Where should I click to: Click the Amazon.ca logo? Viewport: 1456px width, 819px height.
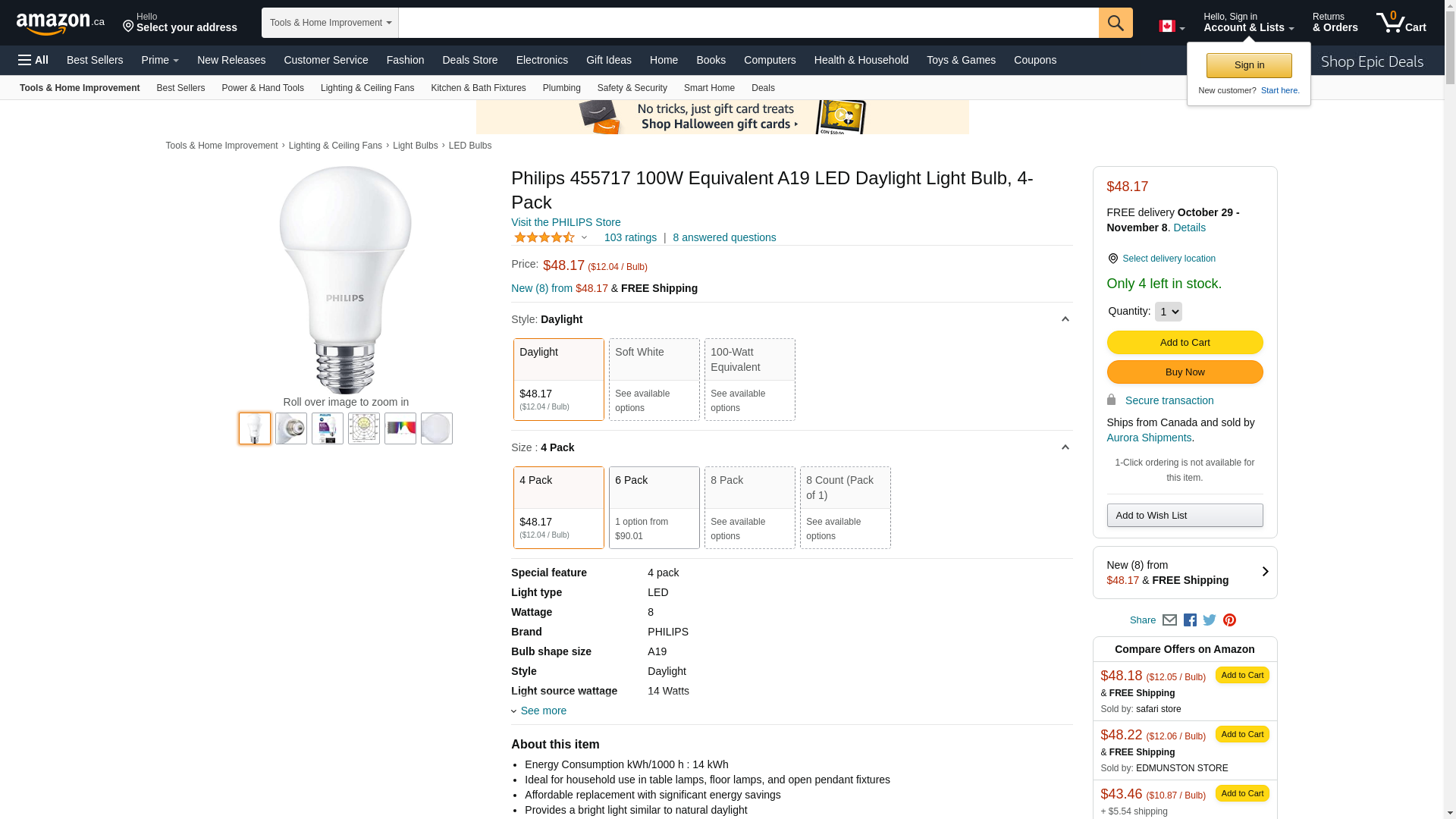(60, 24)
